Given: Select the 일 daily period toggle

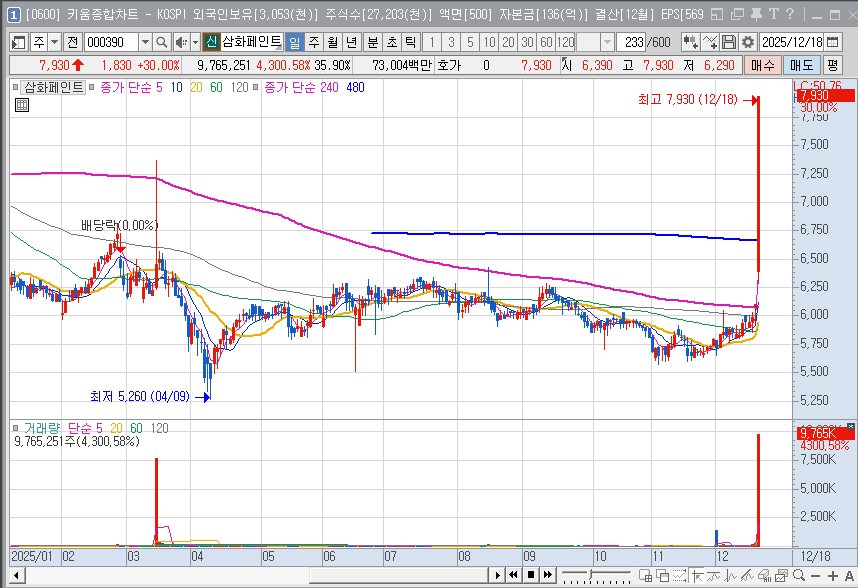Looking at the screenshot, I should tap(294, 42).
